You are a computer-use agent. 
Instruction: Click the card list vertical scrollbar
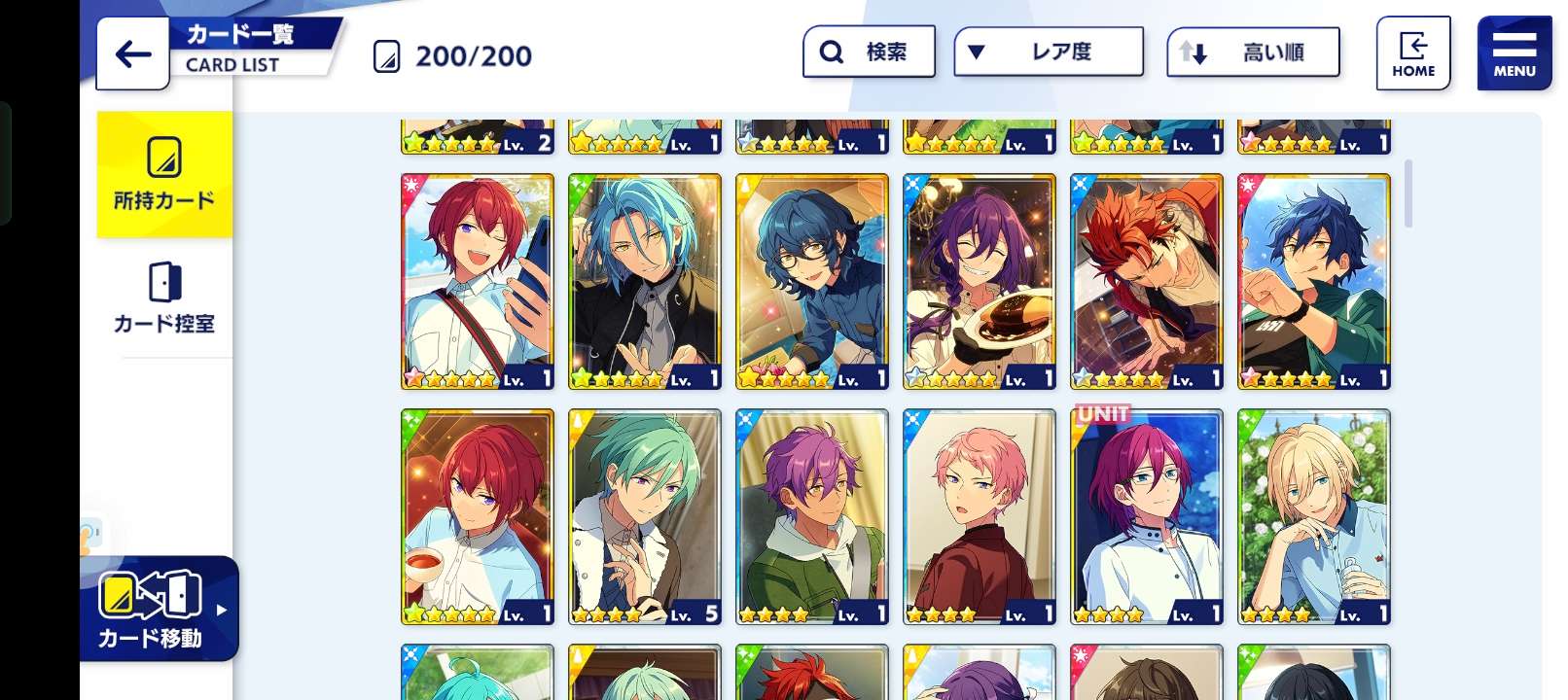pyautogui.click(x=1408, y=193)
